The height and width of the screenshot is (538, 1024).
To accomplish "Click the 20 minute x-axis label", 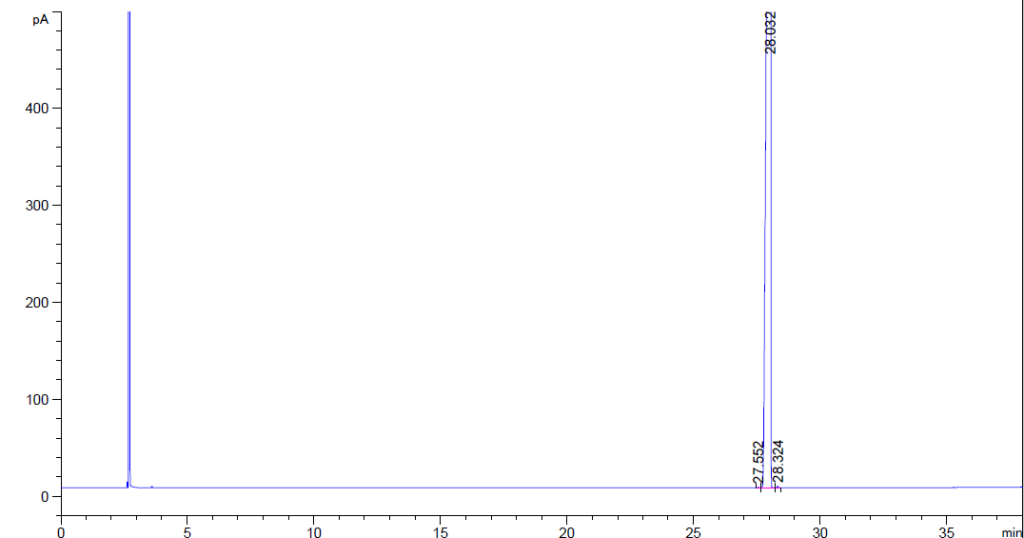I will click(x=567, y=532).
